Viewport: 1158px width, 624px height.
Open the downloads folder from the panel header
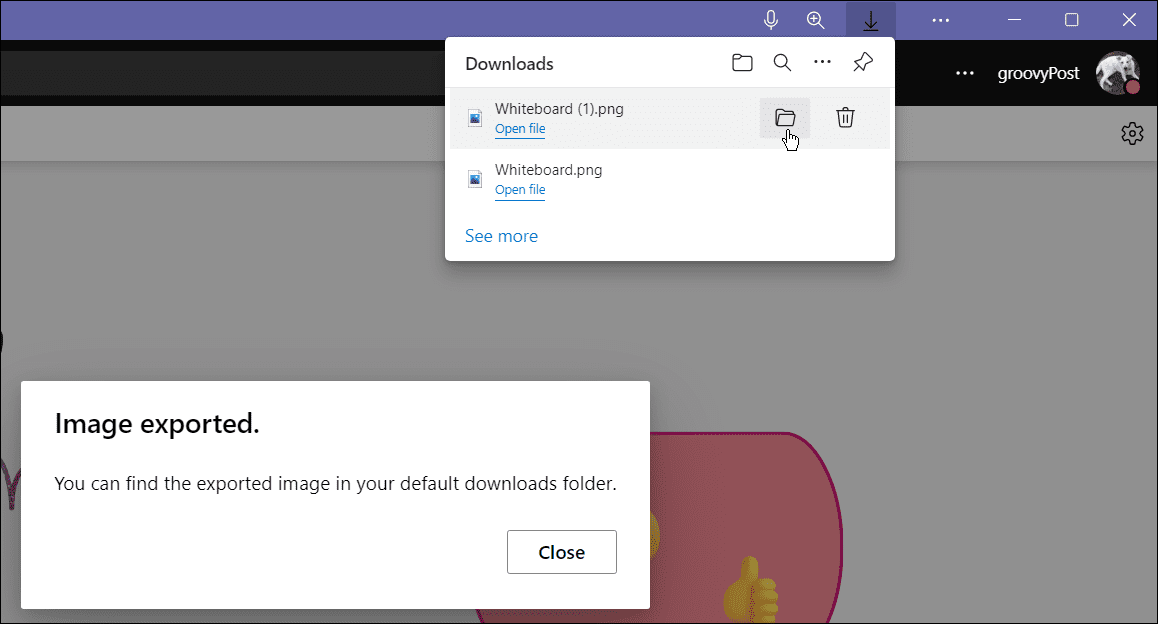[742, 62]
